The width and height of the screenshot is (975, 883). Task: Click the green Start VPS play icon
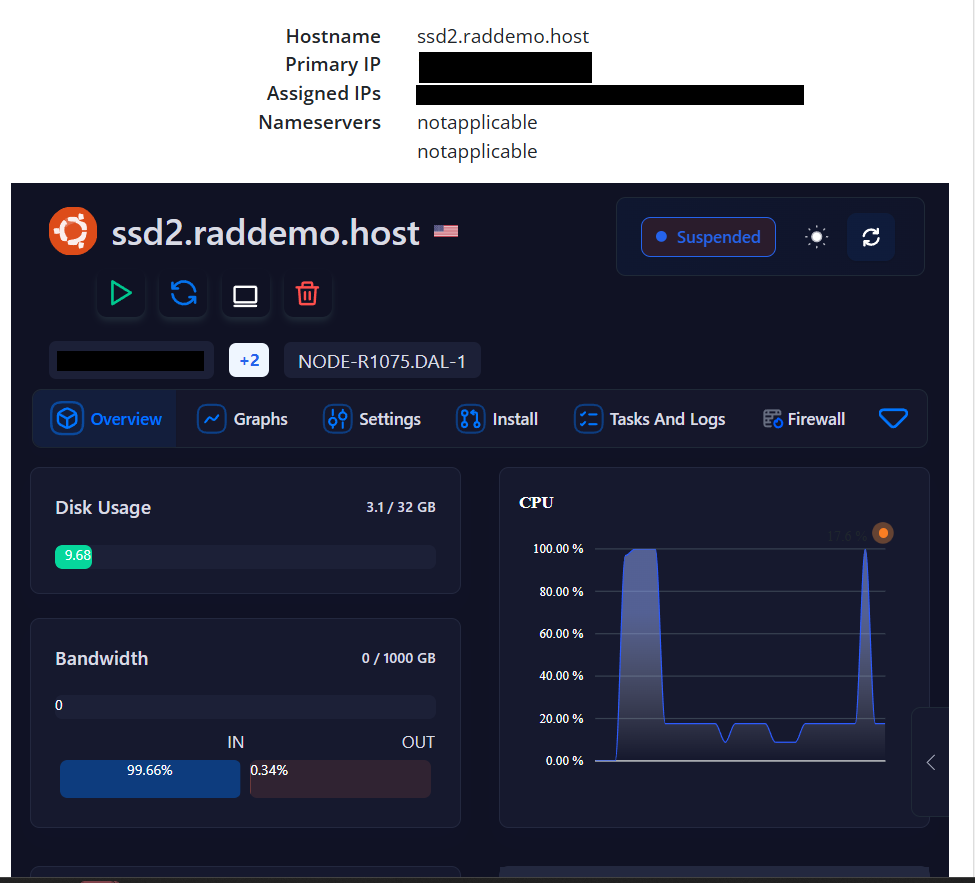(x=121, y=293)
